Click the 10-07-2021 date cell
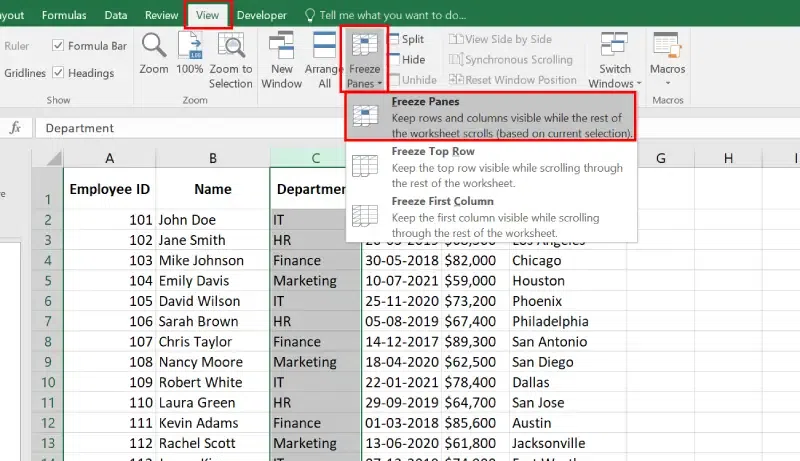800x461 pixels. [402, 281]
